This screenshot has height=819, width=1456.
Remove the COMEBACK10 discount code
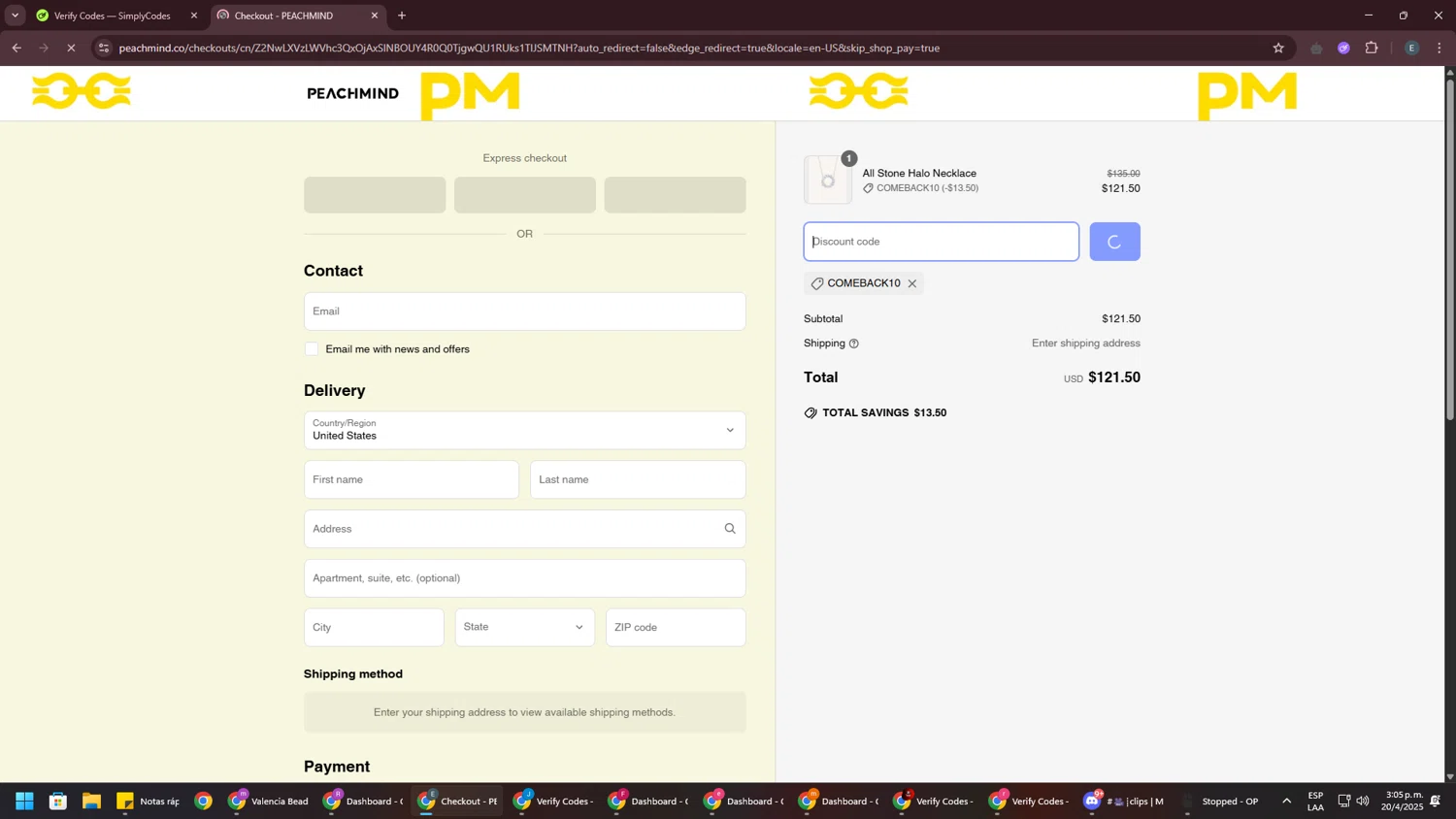[912, 284]
